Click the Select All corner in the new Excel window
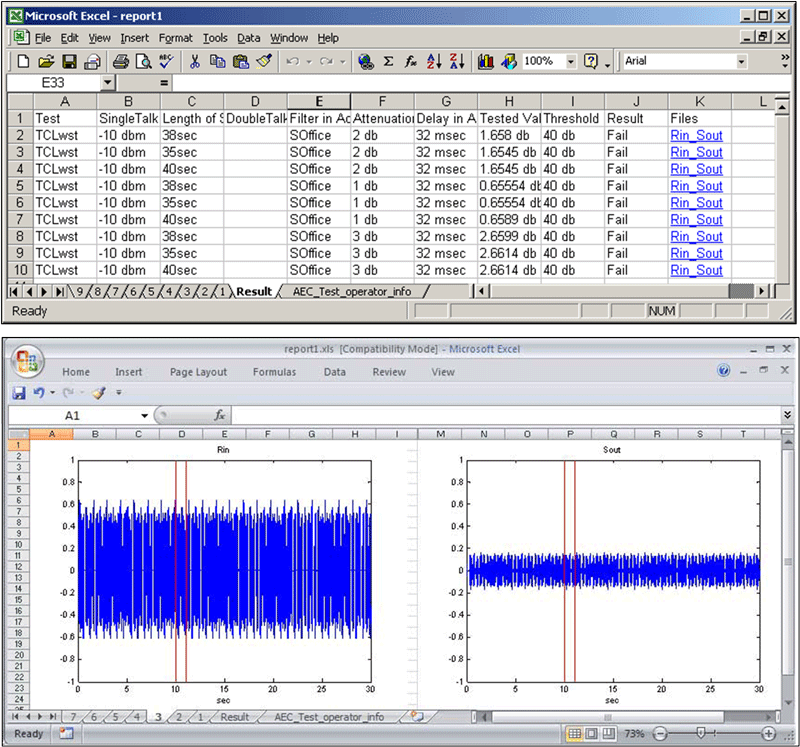800x747 pixels. pyautogui.click(x=19, y=434)
